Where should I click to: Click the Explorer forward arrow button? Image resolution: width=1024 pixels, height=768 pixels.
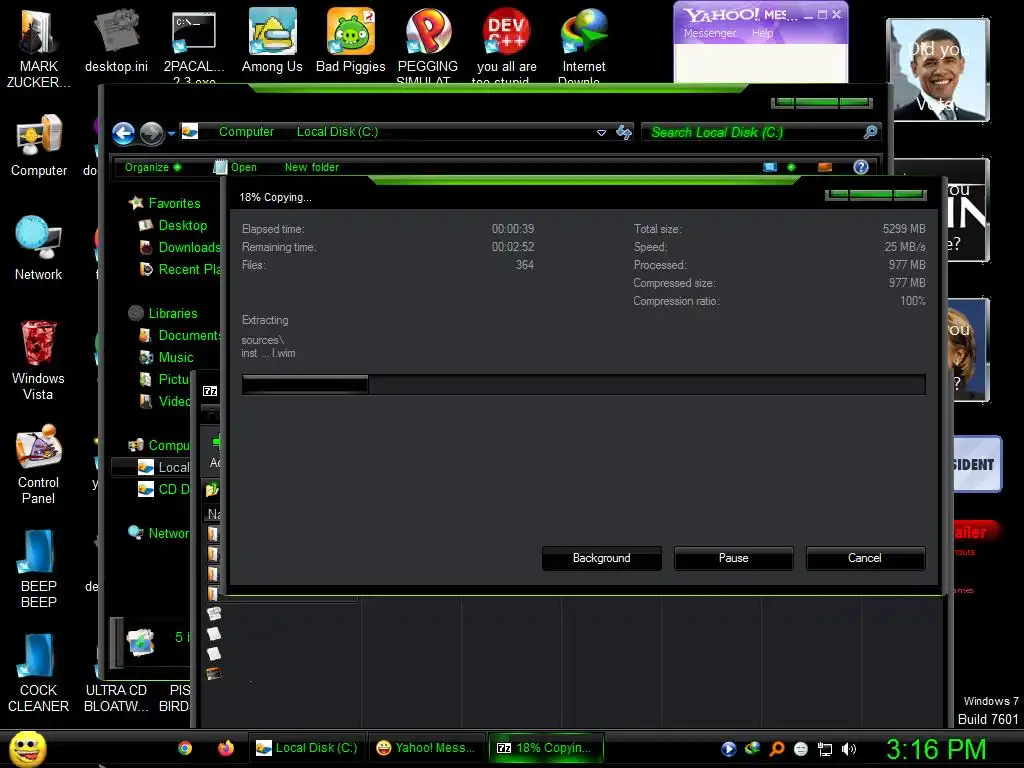point(152,134)
